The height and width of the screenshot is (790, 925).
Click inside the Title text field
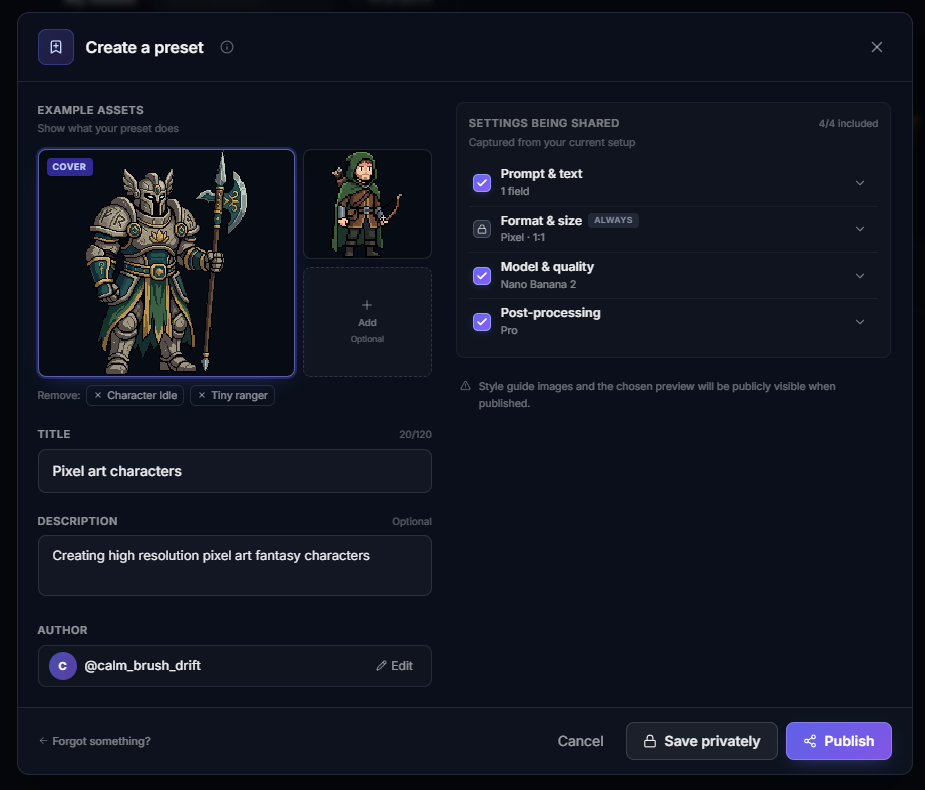pyautogui.click(x=234, y=471)
